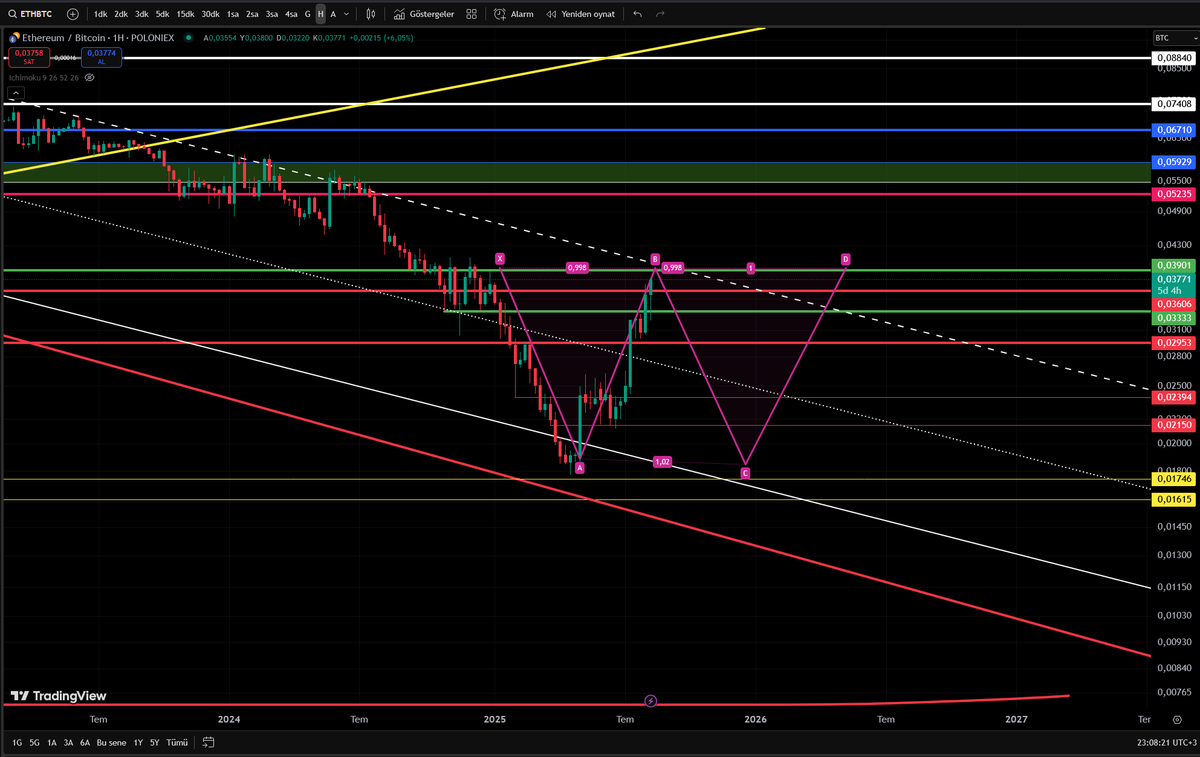Create an Alarm from the toolbar
This screenshot has height=757, width=1200.
click(514, 15)
